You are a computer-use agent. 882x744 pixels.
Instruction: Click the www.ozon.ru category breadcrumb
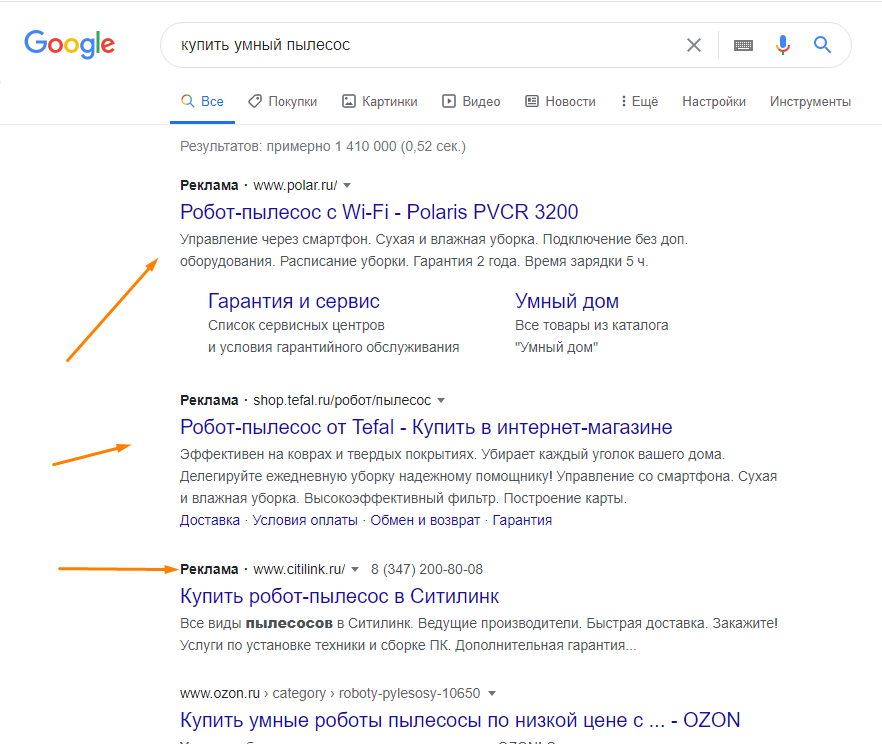point(330,693)
